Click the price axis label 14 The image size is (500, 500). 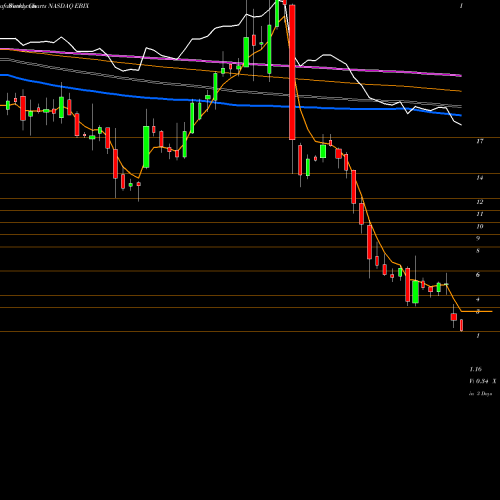[x=480, y=178]
